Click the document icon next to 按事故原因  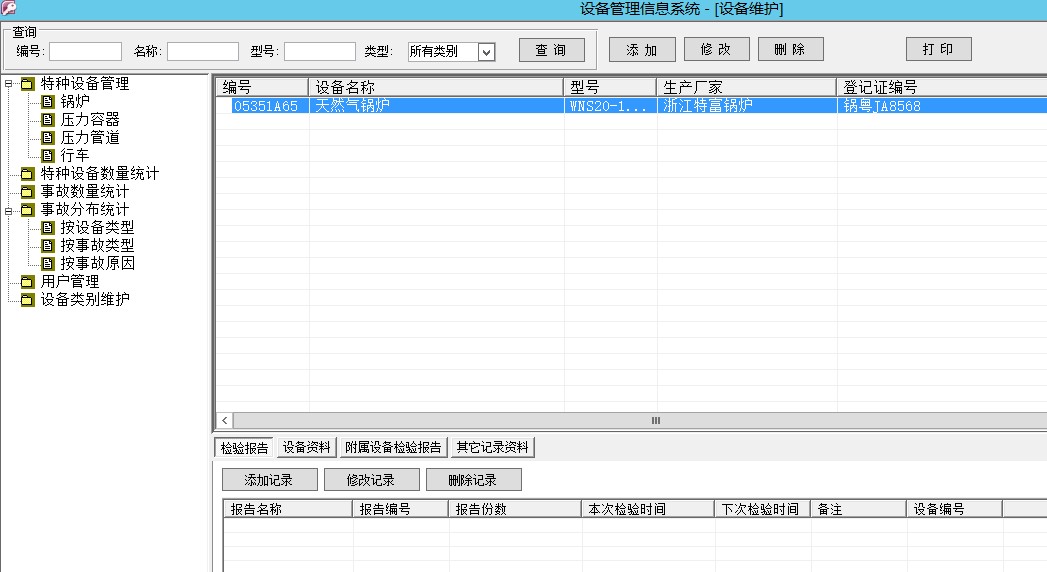click(x=47, y=264)
